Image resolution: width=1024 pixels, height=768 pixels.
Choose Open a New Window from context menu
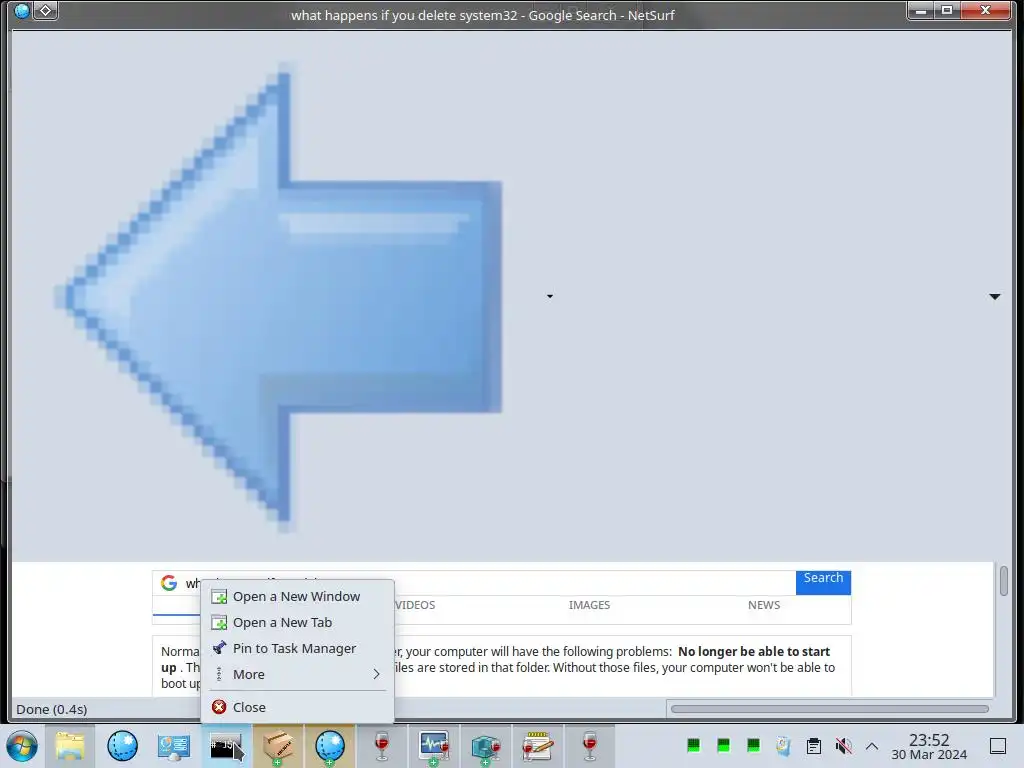[297, 596]
